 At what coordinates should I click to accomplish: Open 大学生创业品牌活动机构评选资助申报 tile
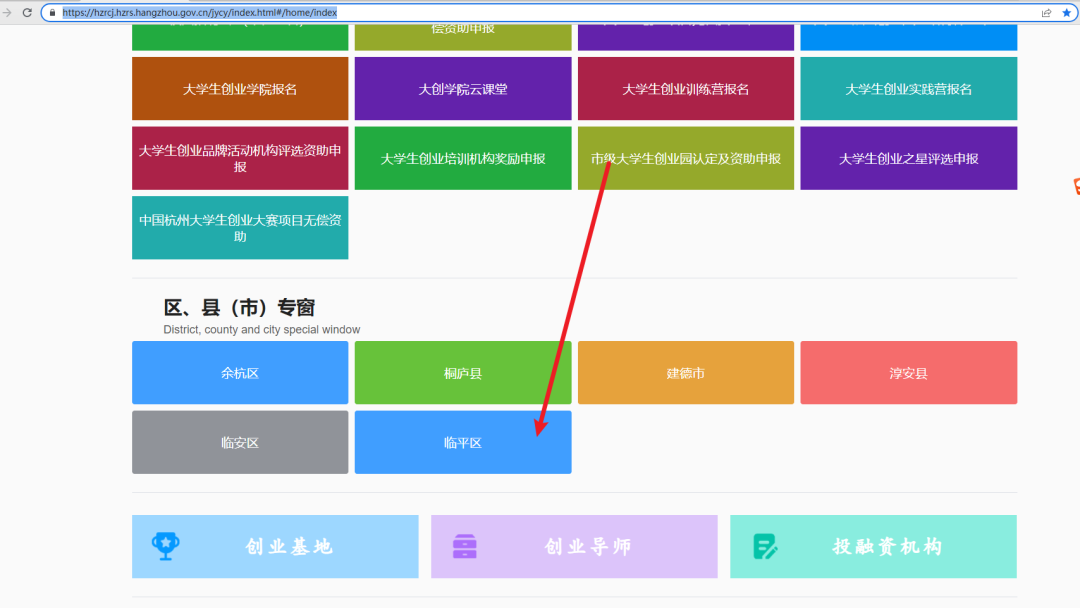(240, 158)
